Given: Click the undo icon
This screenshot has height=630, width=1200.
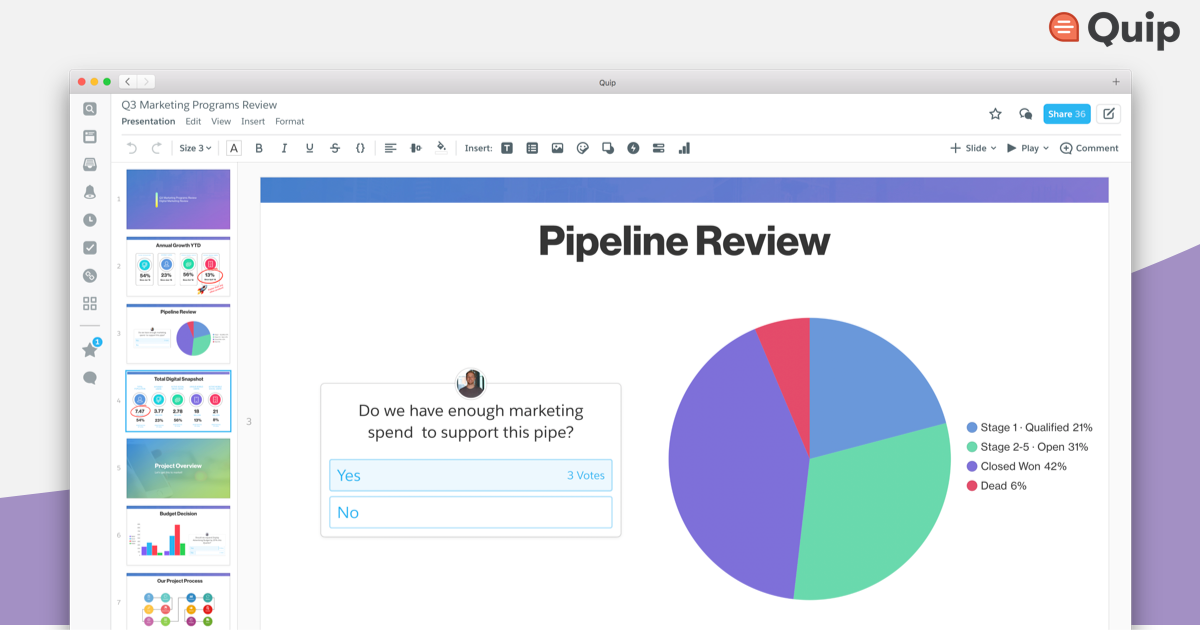Looking at the screenshot, I should tap(131, 147).
